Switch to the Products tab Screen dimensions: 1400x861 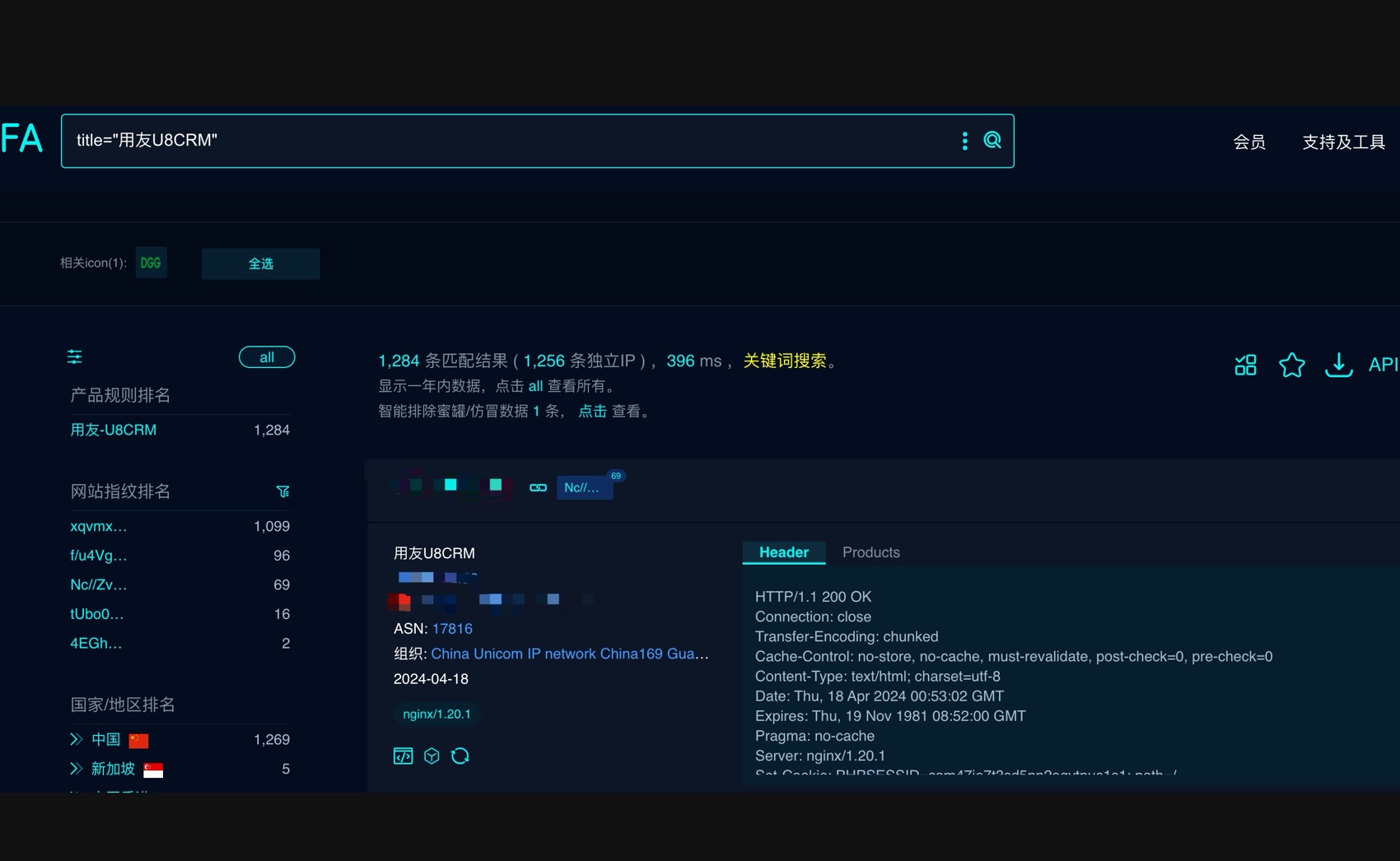click(870, 552)
